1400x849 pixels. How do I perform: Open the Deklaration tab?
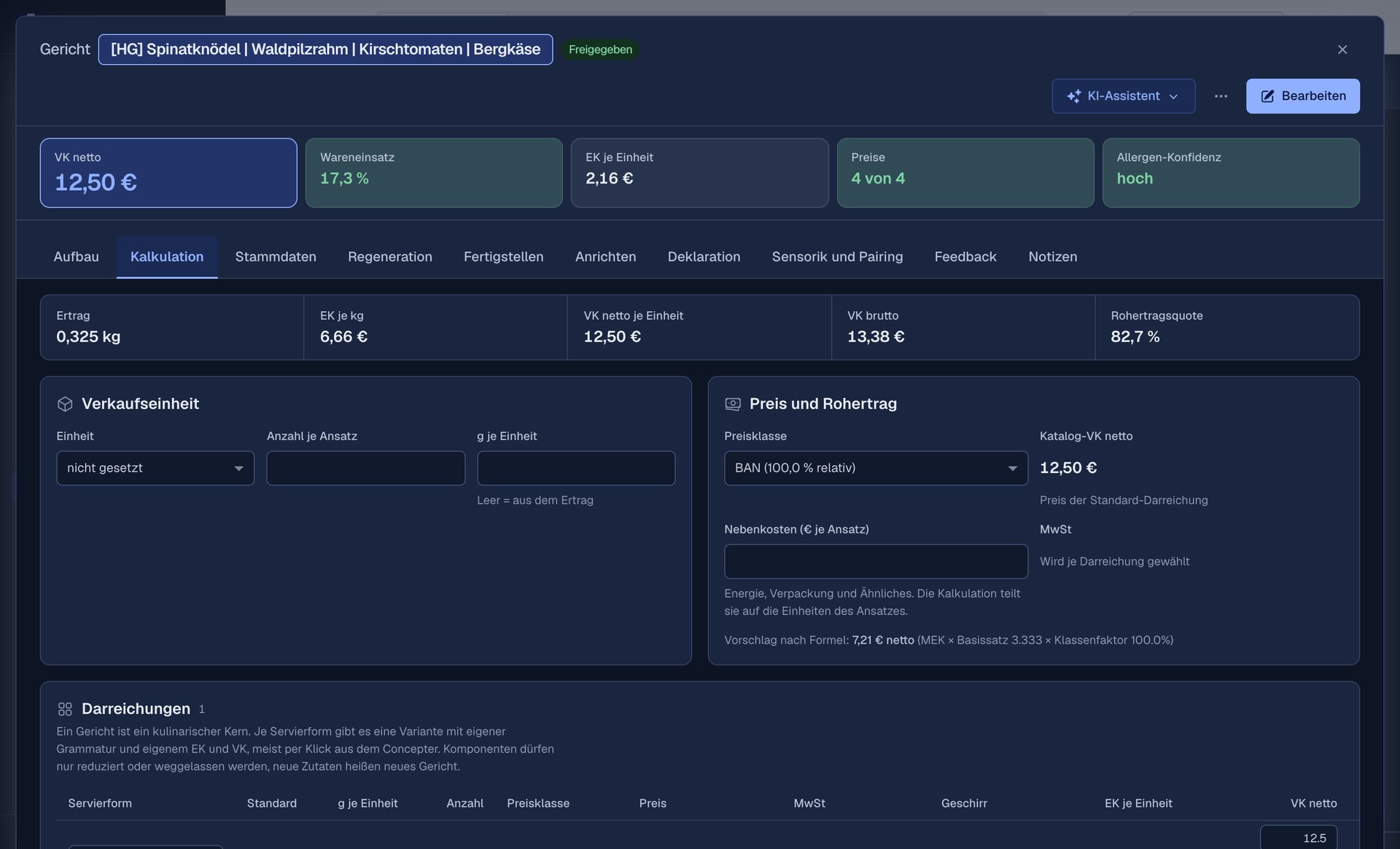click(x=704, y=257)
